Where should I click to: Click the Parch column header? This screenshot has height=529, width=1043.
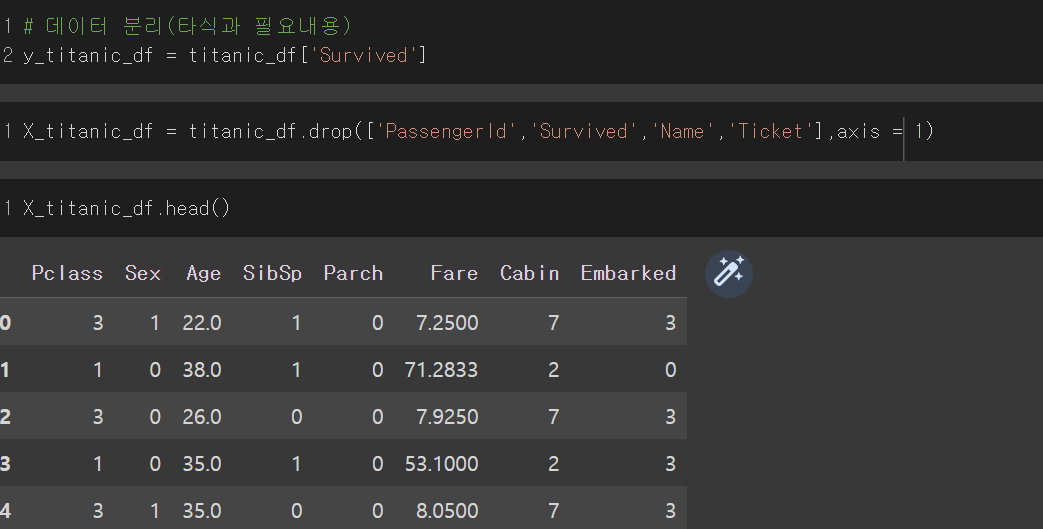pos(353,273)
